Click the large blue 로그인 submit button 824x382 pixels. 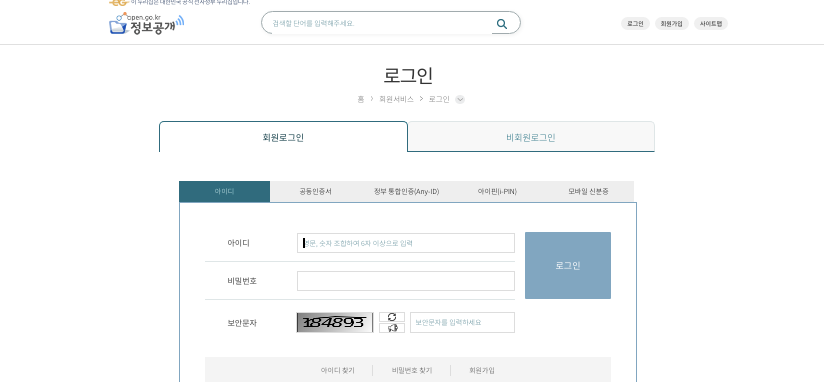tap(568, 265)
